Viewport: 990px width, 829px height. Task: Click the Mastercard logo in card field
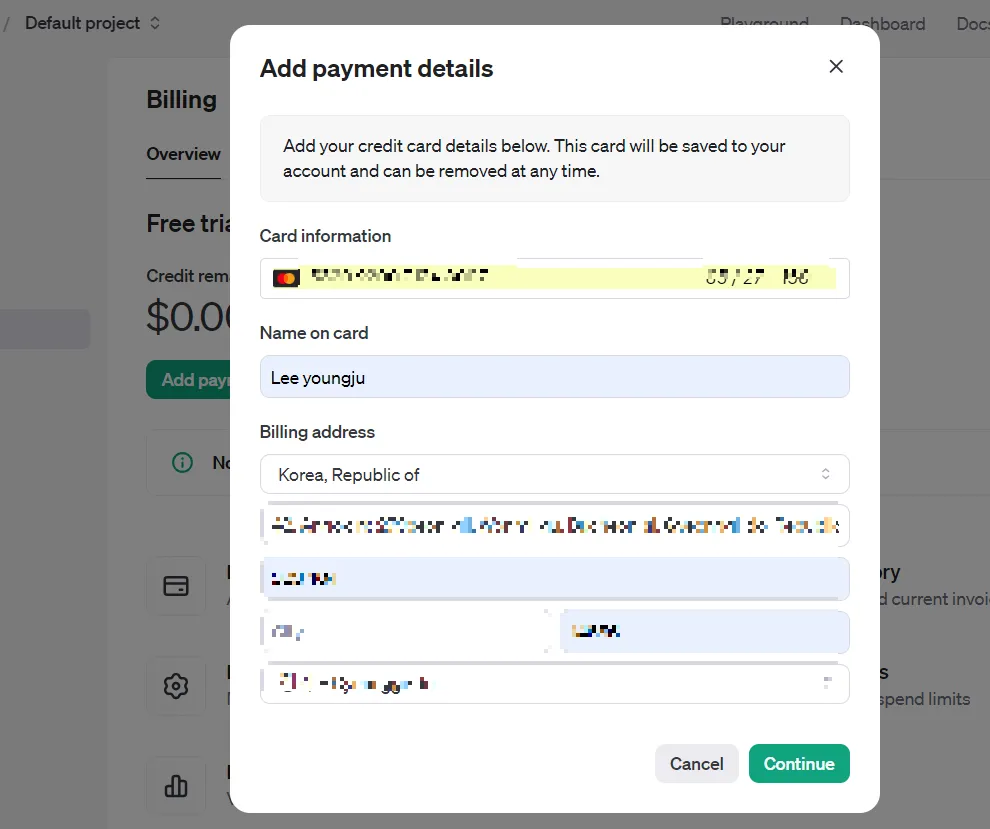coord(286,278)
